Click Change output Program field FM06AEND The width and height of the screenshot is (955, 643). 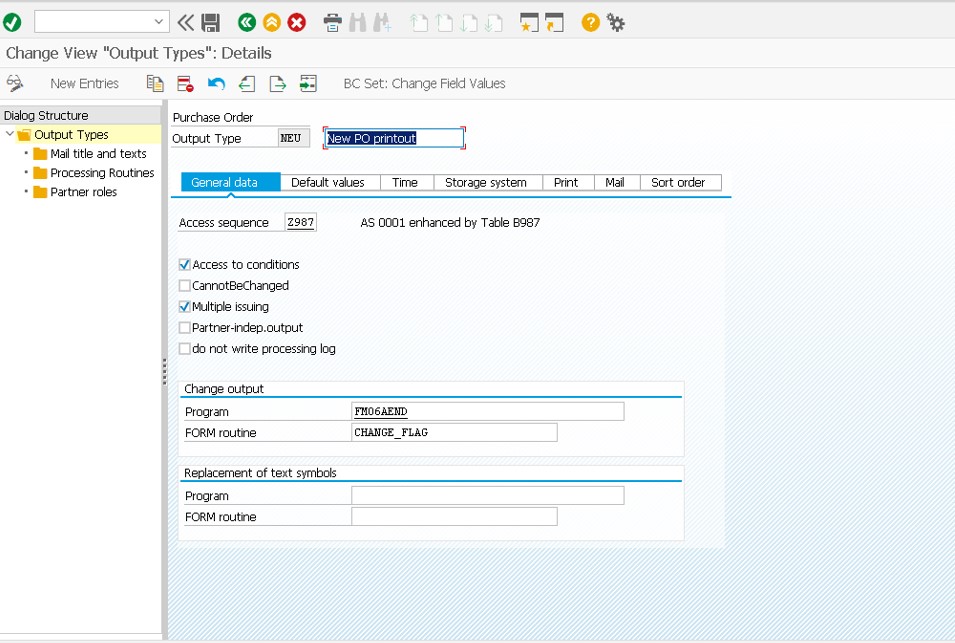(487, 412)
